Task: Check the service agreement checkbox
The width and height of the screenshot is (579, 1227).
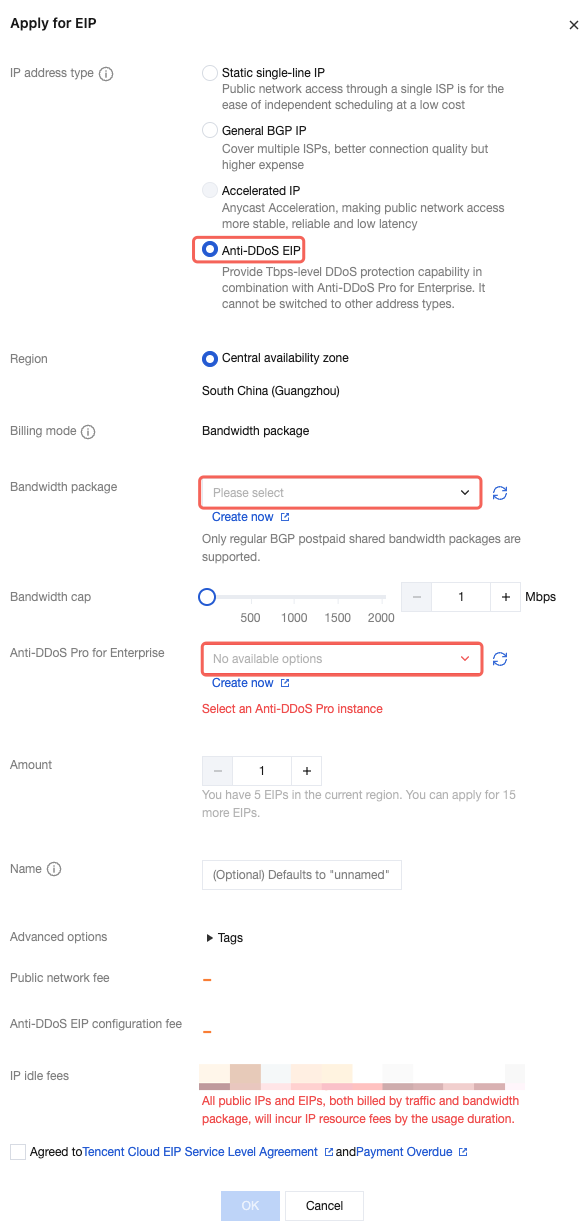Action: 18,1152
